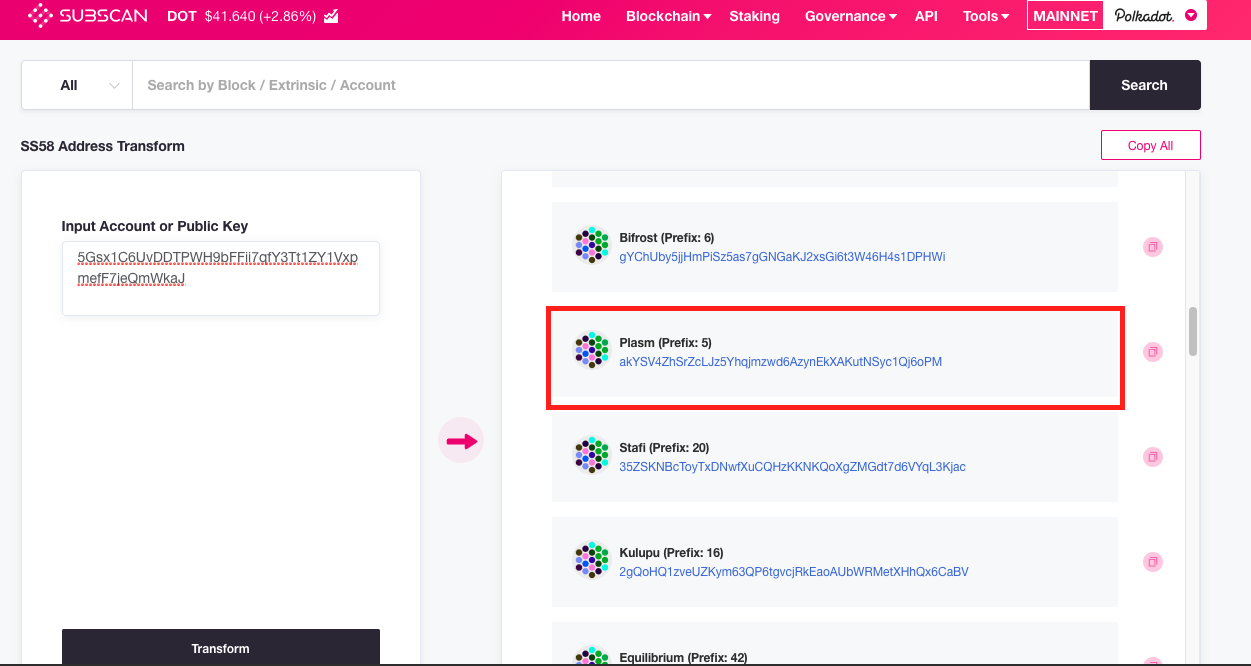Click the results list scrollbar thumb
Image resolution: width=1251 pixels, height=666 pixels.
pyautogui.click(x=1192, y=331)
